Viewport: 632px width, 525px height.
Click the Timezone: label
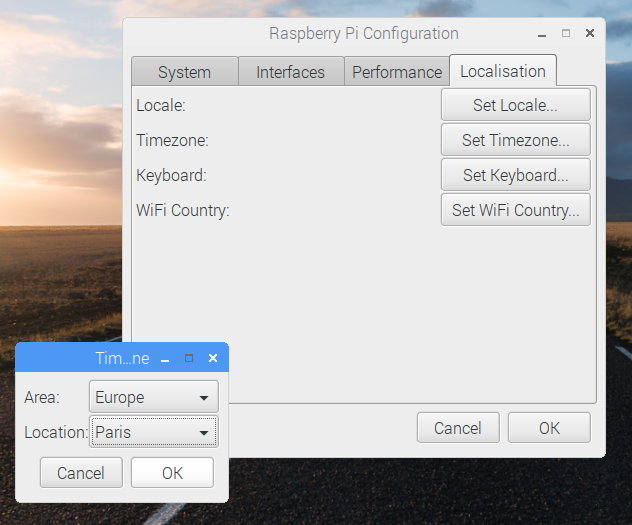tap(173, 141)
